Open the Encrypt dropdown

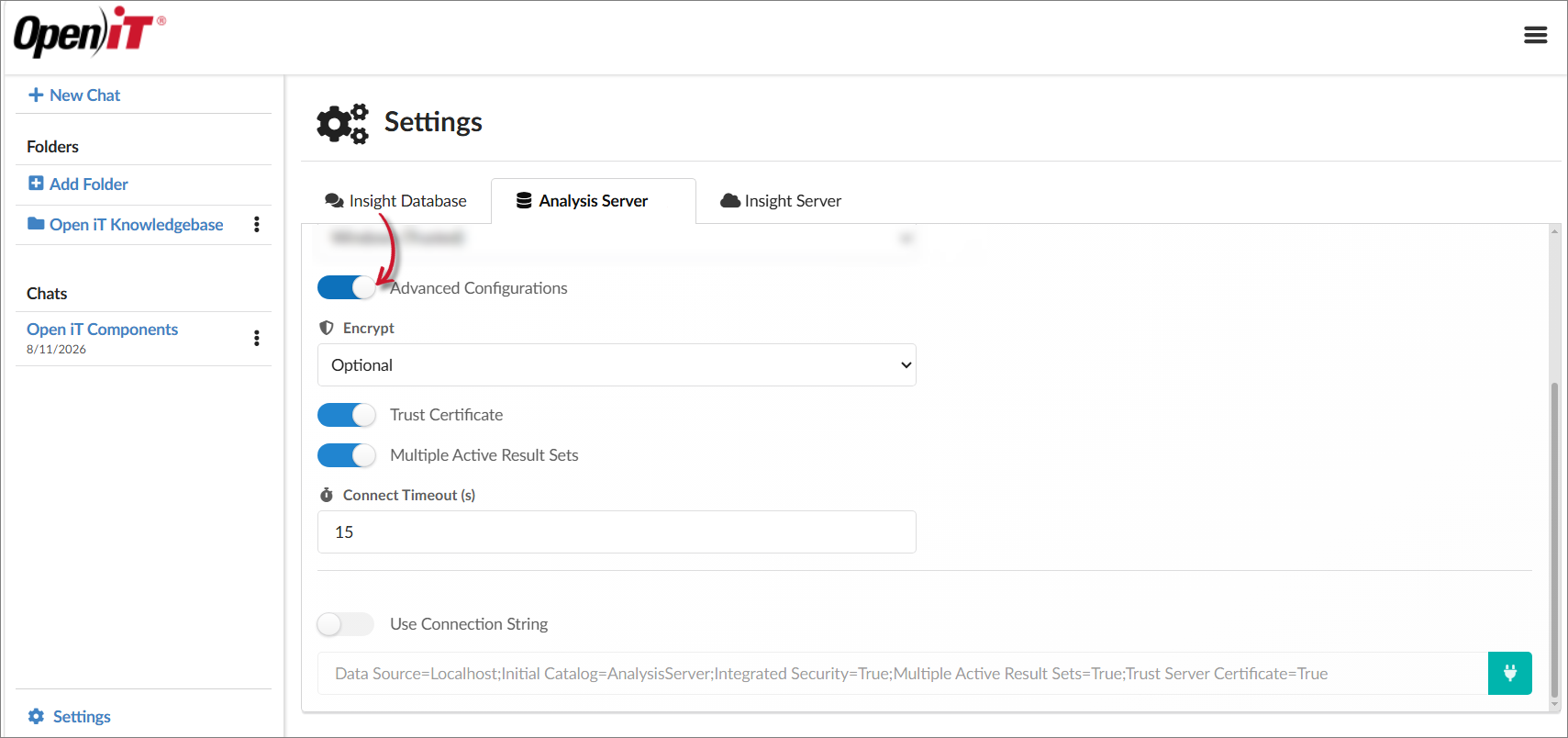pos(617,364)
